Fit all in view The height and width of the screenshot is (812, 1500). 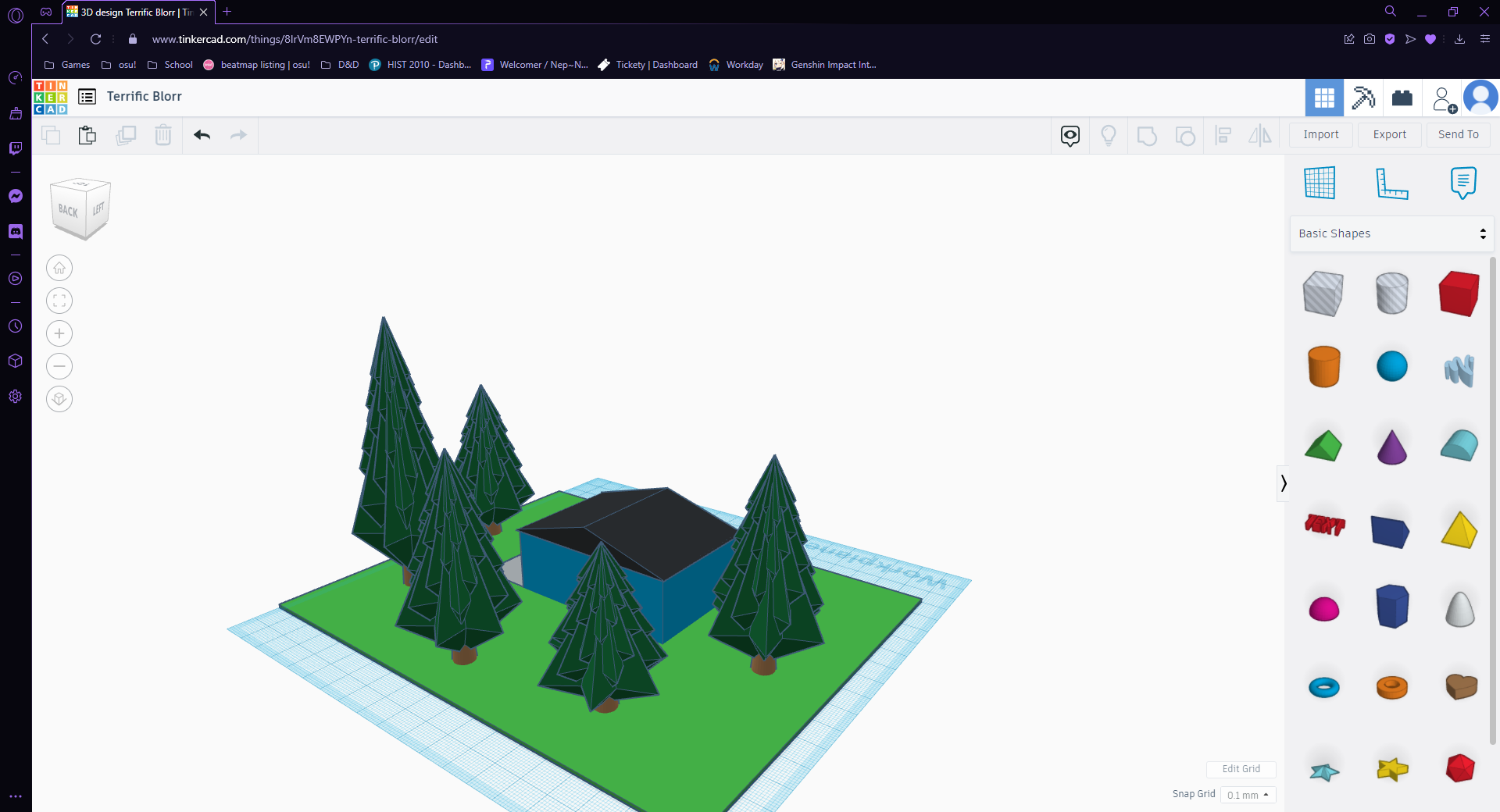[x=59, y=301]
